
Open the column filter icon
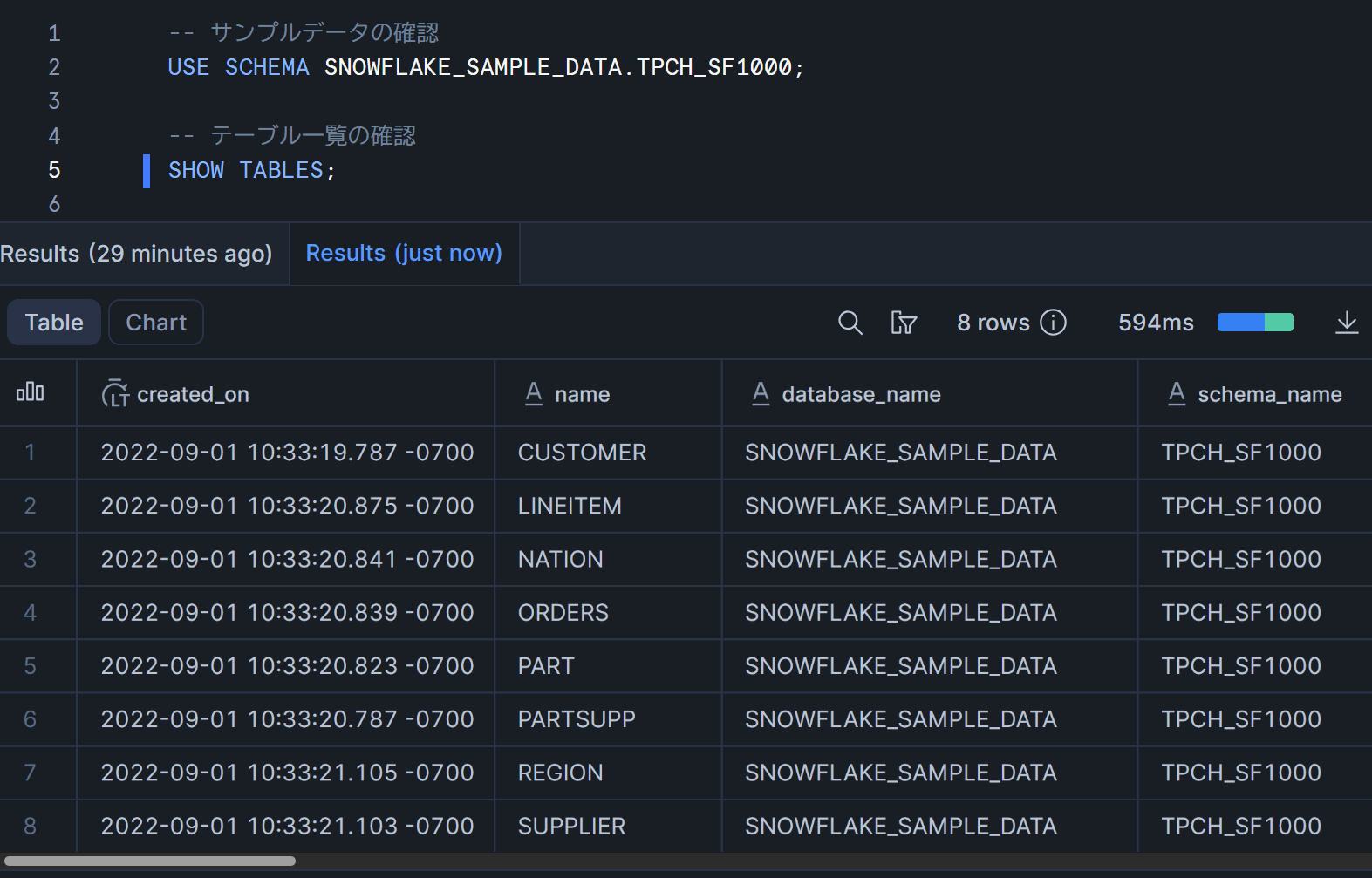903,323
